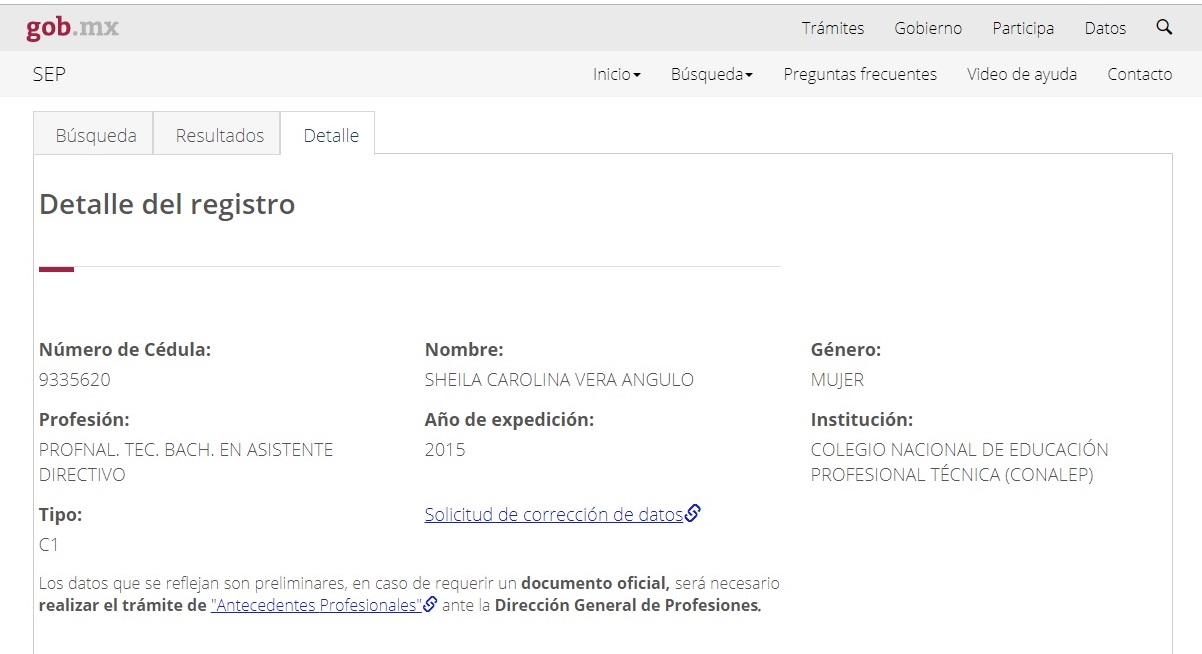
Task: Open Trámites in the top bar
Action: (832, 28)
